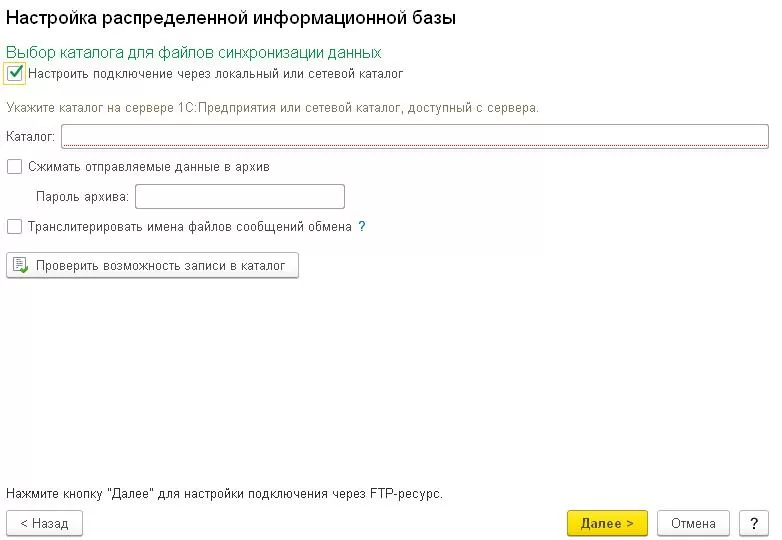This screenshot has height=540, width=782.
Task: Proceed by clicking the yellow "Далее >" button
Action: pyautogui.click(x=607, y=523)
